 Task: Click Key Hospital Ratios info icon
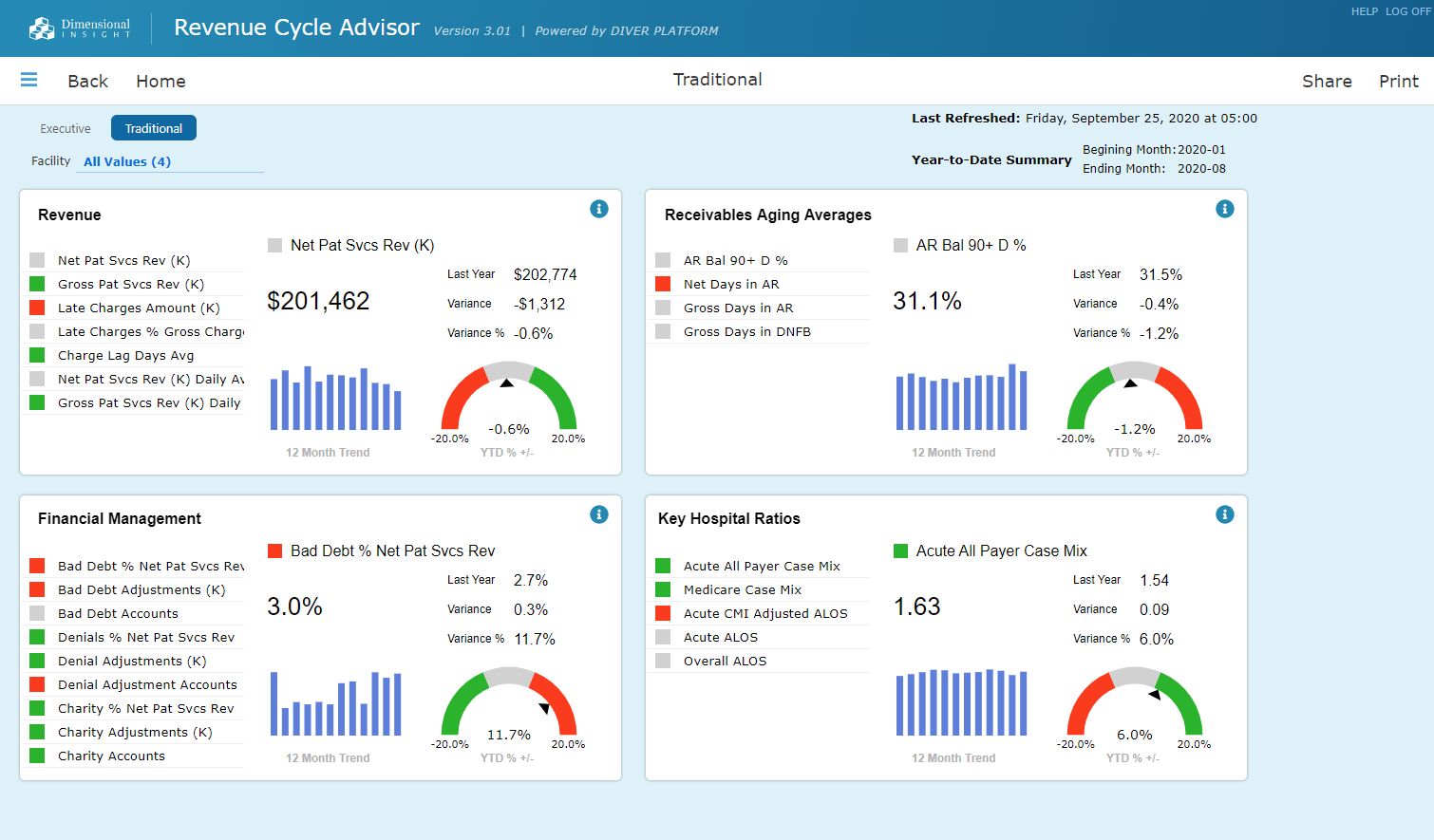click(x=1225, y=514)
